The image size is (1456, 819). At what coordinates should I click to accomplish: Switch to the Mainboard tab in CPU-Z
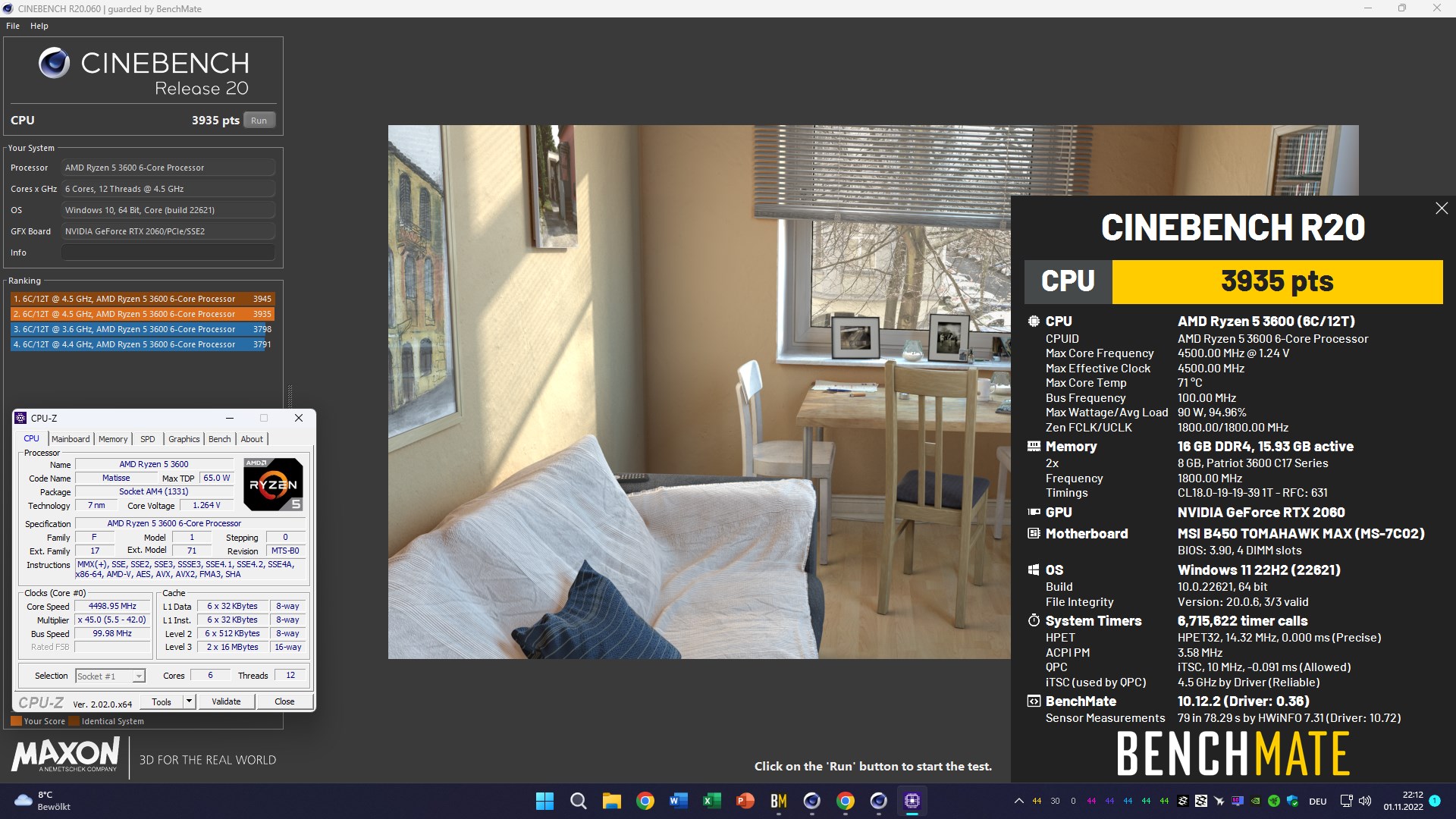pyautogui.click(x=71, y=439)
